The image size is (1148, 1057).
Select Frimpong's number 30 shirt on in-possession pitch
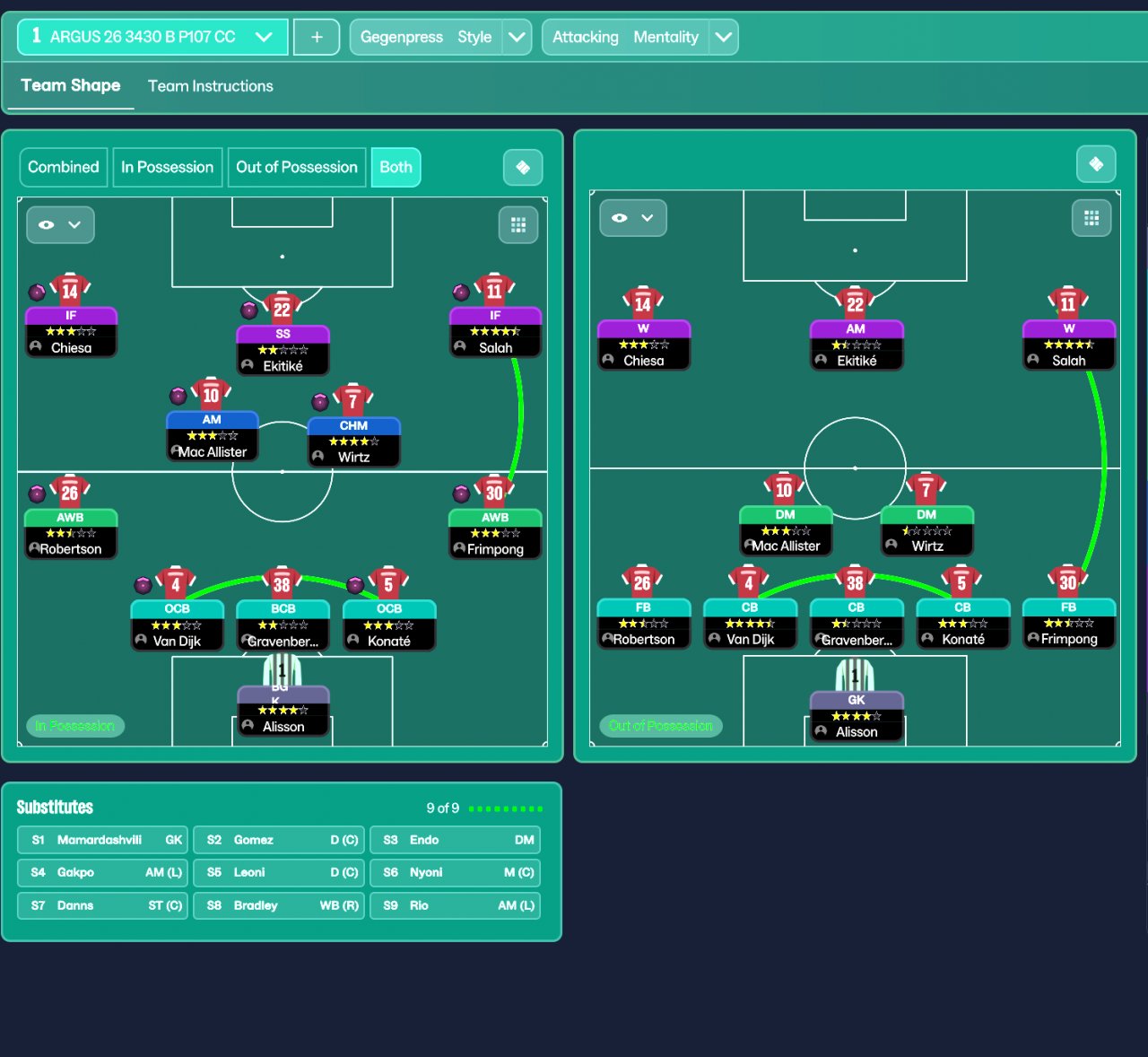[494, 492]
